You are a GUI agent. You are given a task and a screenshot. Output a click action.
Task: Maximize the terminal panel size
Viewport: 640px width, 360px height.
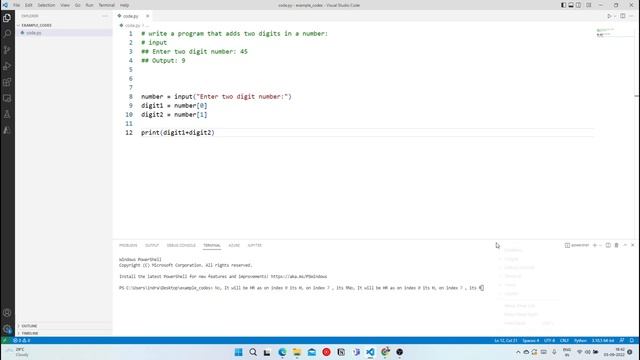625,245
